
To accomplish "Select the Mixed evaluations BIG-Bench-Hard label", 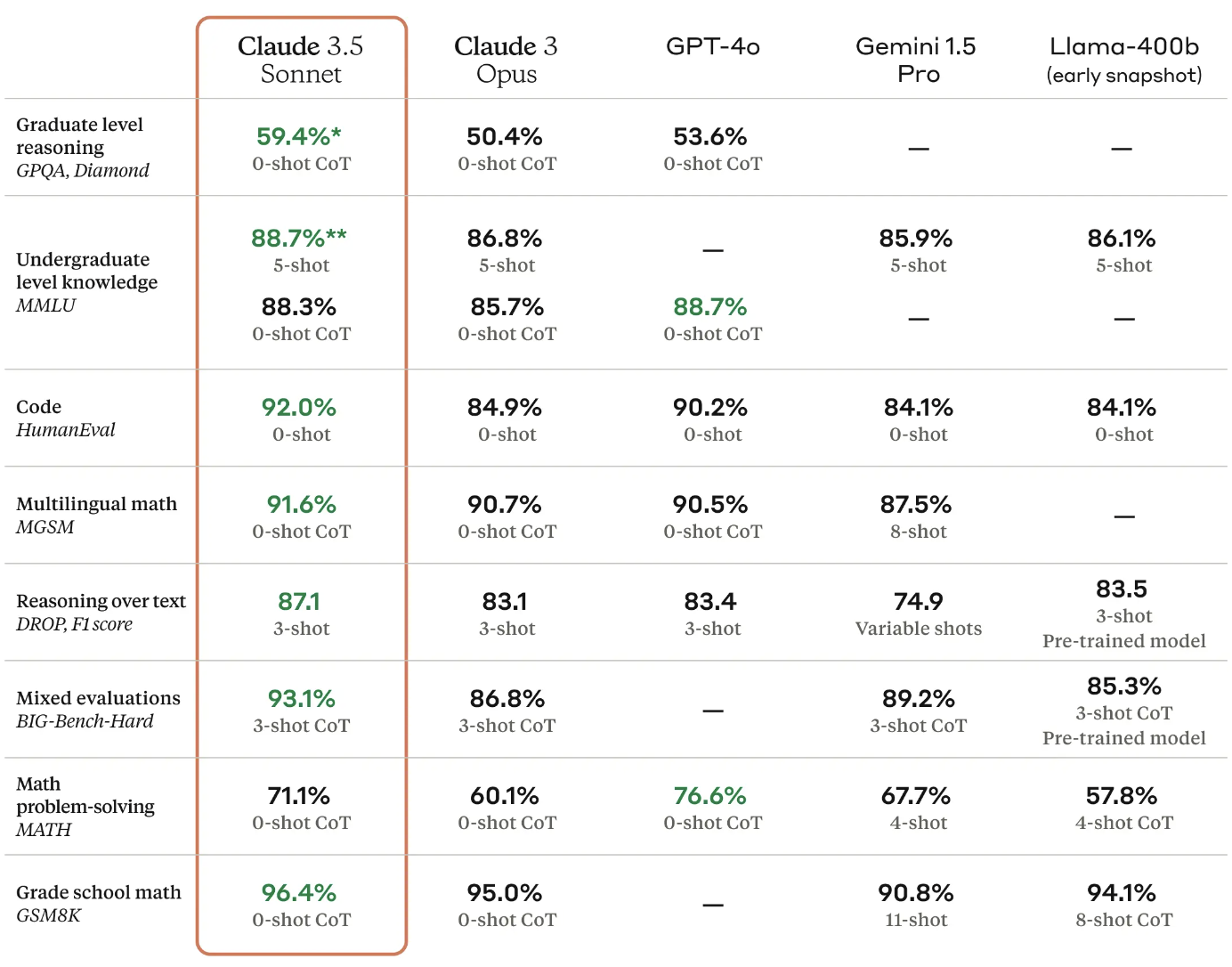I will pyautogui.click(x=98, y=709).
